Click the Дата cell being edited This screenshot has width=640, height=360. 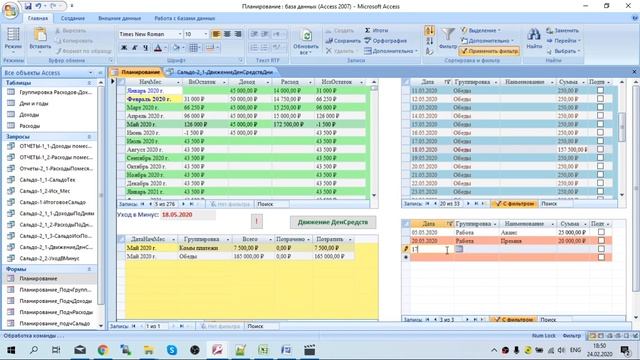point(431,249)
